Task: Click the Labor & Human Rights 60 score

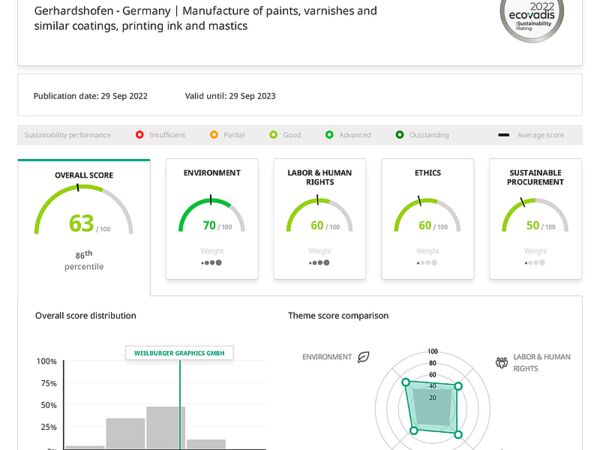Action: click(317, 225)
